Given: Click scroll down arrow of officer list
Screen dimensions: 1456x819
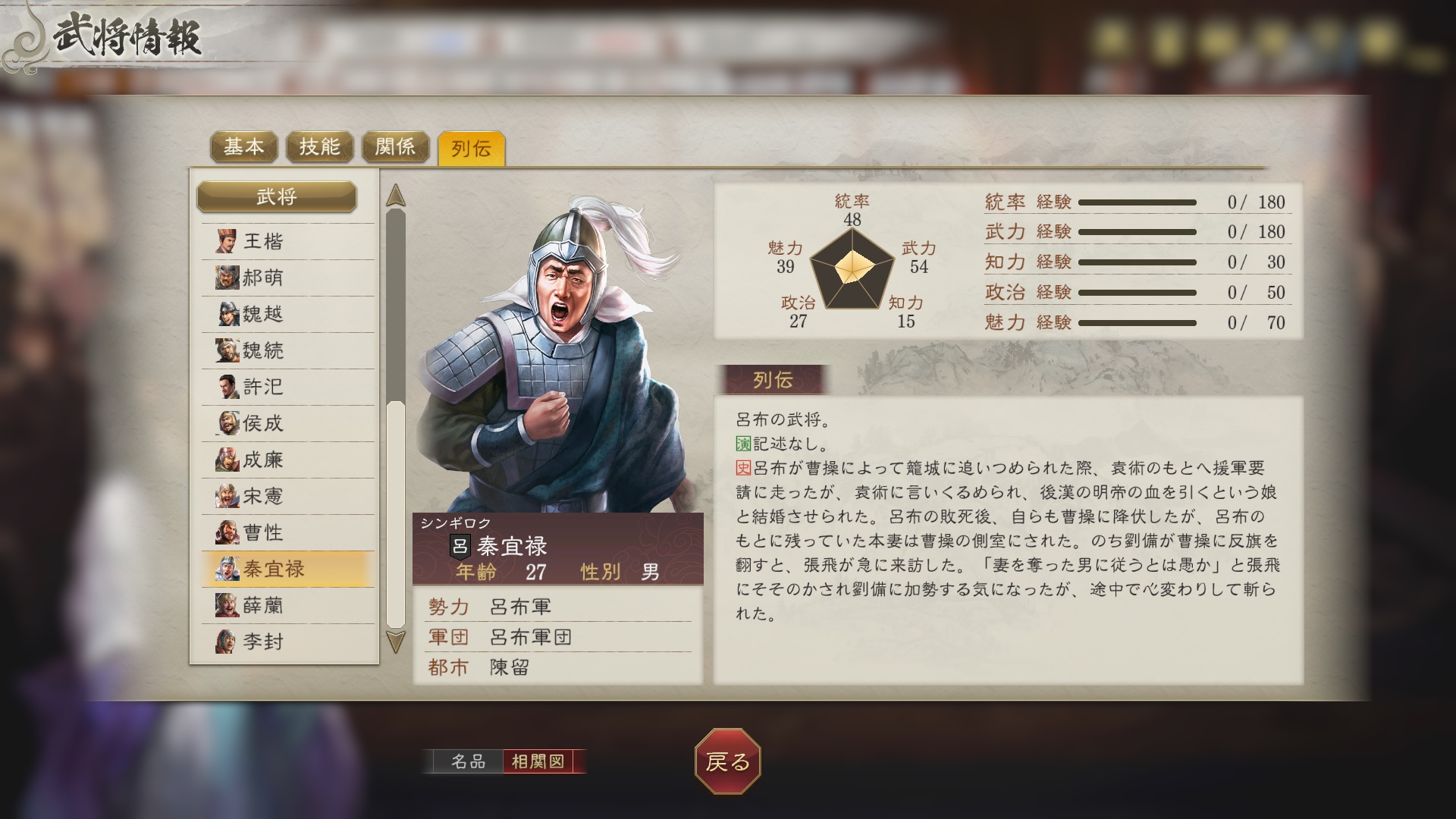Looking at the screenshot, I should point(396,642).
